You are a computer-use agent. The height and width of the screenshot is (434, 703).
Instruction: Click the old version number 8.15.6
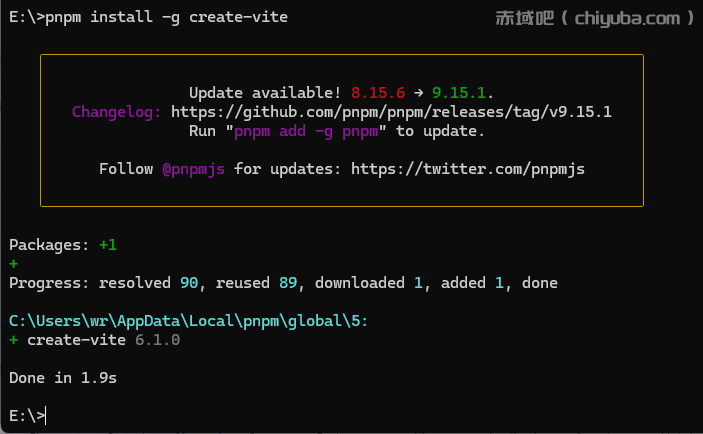pos(378,93)
